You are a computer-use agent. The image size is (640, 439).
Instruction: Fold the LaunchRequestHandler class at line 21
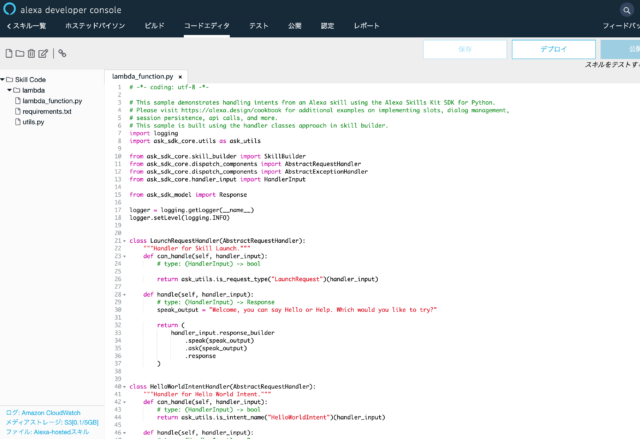[124, 241]
